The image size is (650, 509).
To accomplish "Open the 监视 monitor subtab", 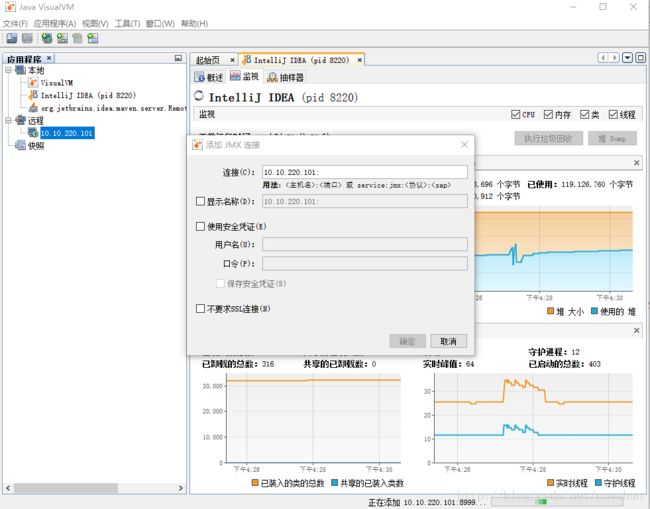I will [245, 76].
